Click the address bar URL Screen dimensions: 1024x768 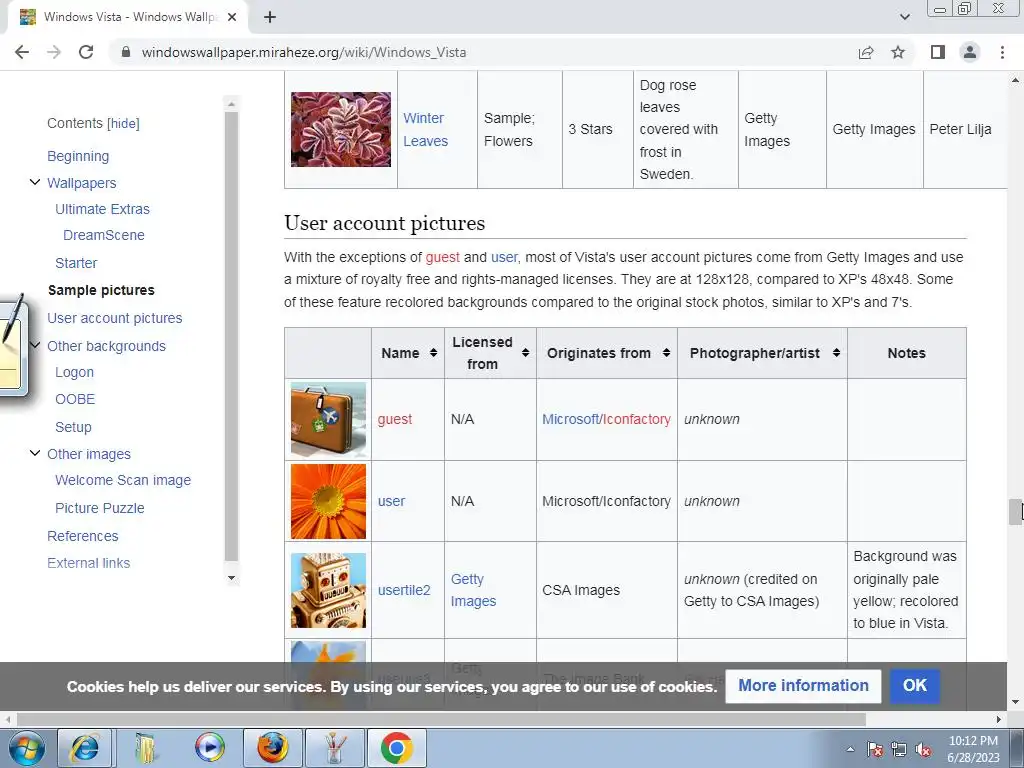point(304,52)
